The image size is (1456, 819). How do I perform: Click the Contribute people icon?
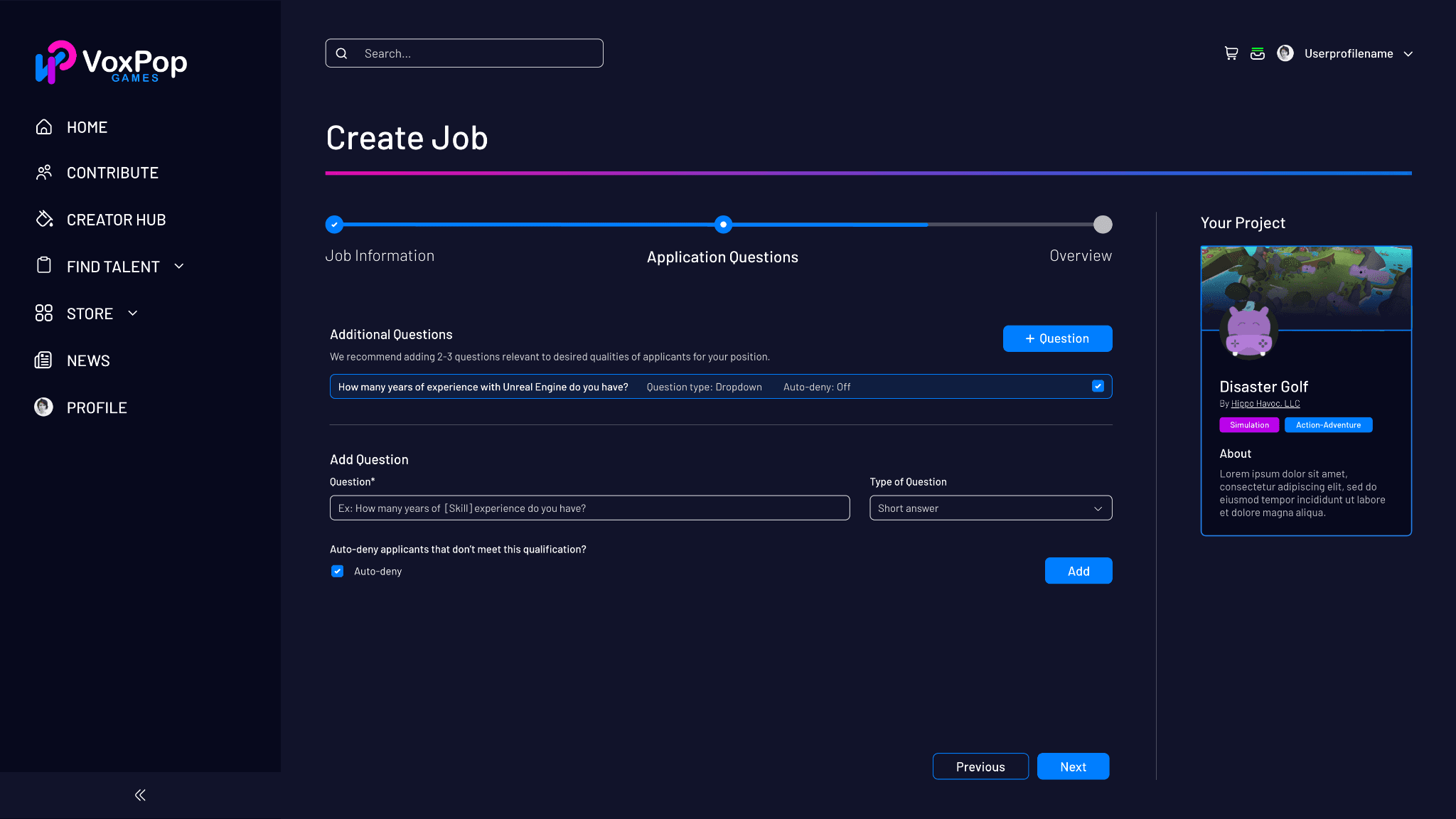coord(44,173)
